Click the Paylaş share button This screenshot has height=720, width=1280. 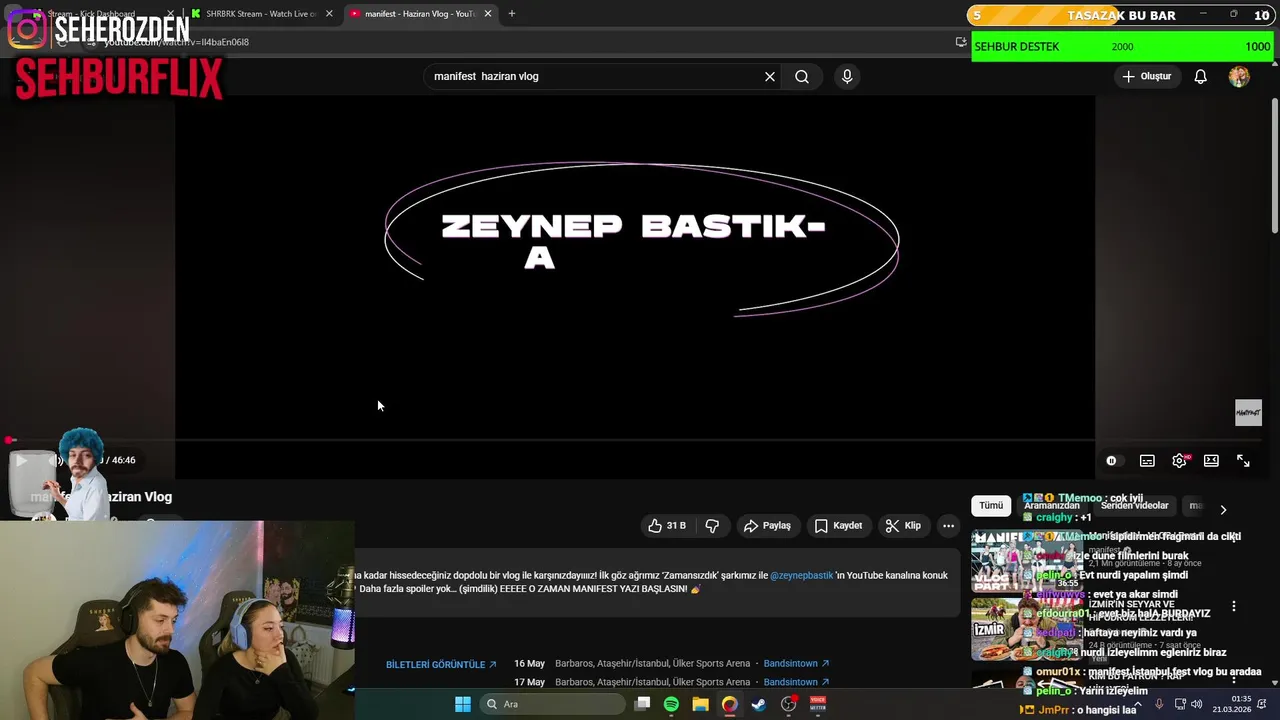click(767, 525)
